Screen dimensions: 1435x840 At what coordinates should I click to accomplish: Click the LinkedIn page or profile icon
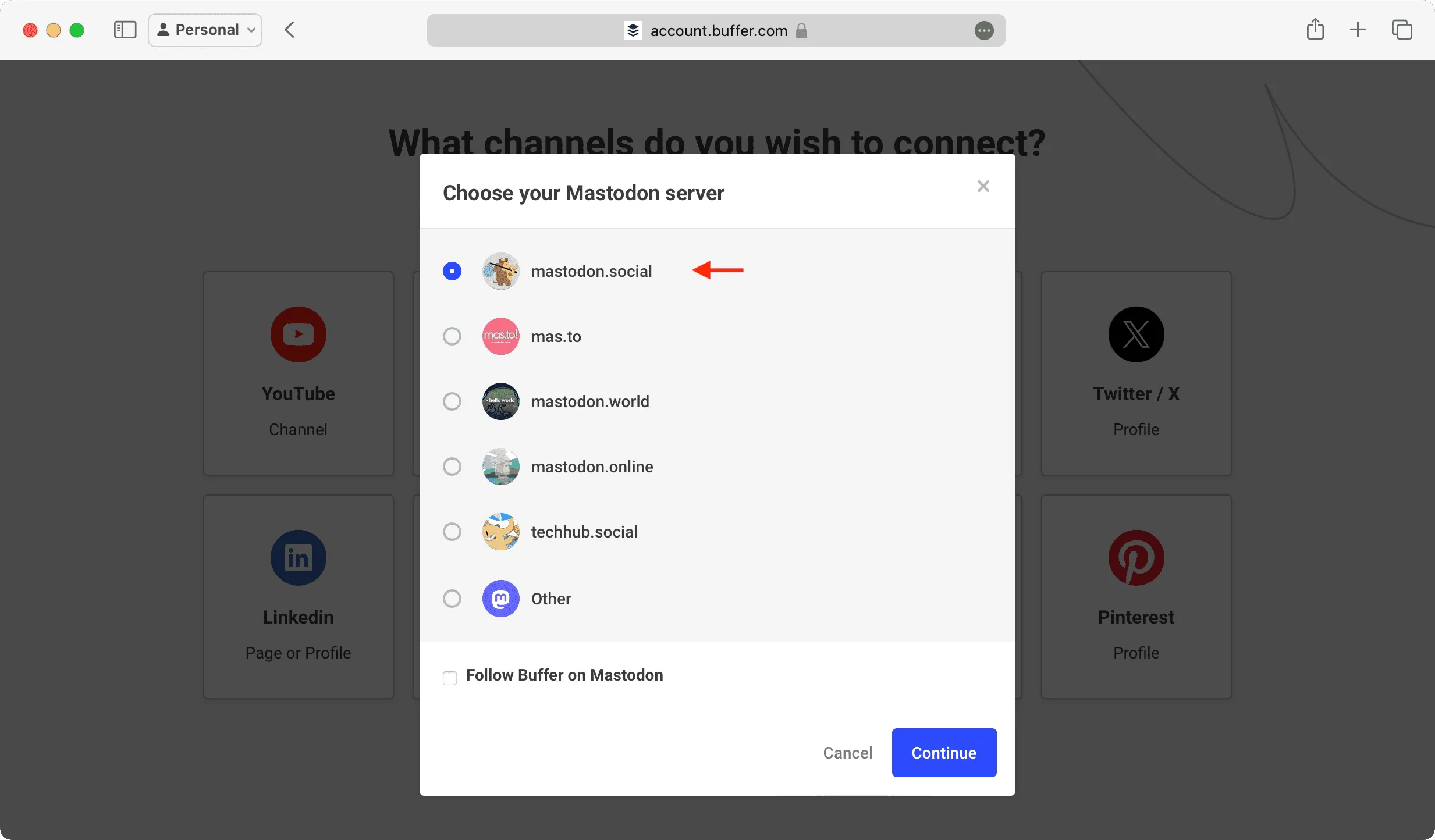[297, 557]
